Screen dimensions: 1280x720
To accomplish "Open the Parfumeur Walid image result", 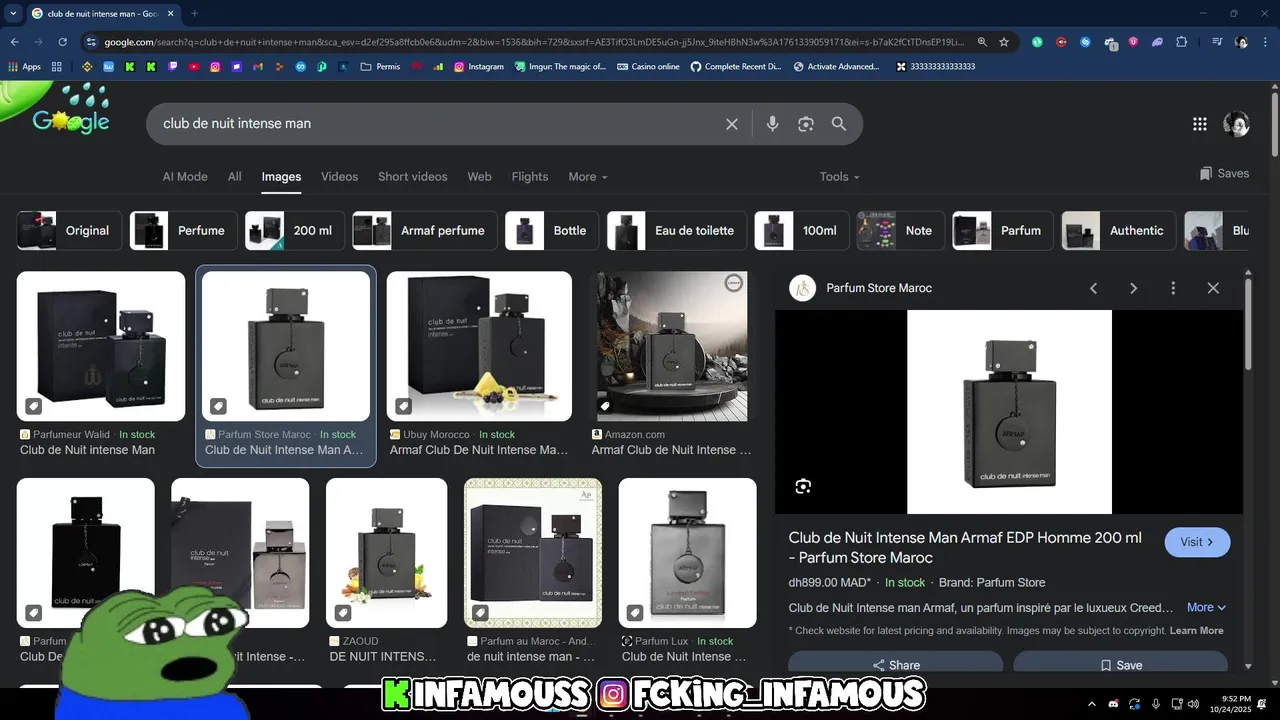I will tap(101, 346).
